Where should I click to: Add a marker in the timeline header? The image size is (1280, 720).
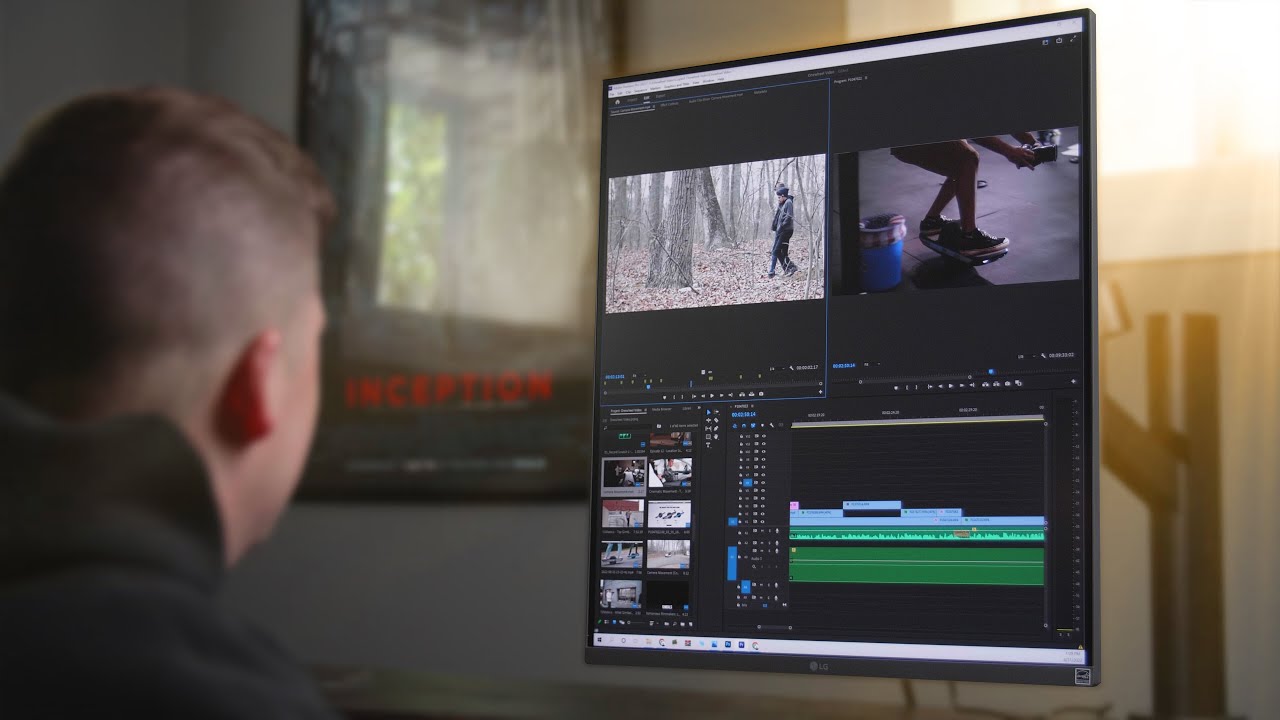(x=762, y=425)
